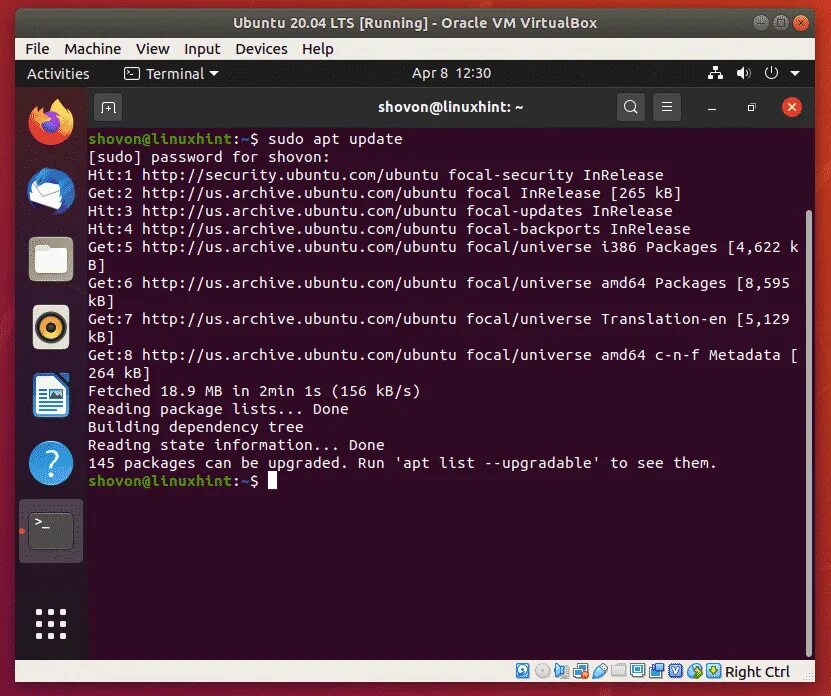Click 'Fetched 18.9 MB in 2min 1s' line

tap(254, 391)
